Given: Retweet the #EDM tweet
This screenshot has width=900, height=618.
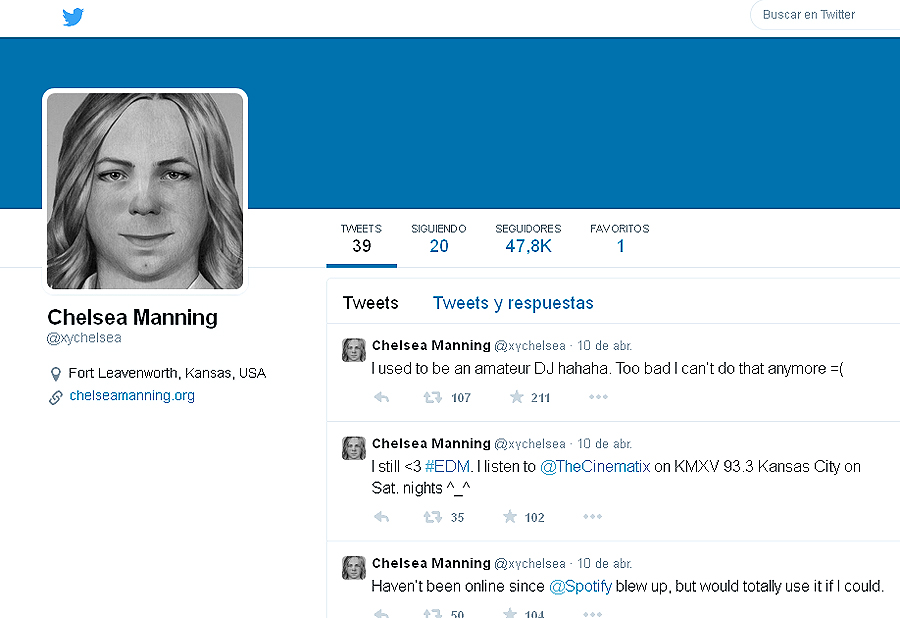Looking at the screenshot, I should 432,517.
